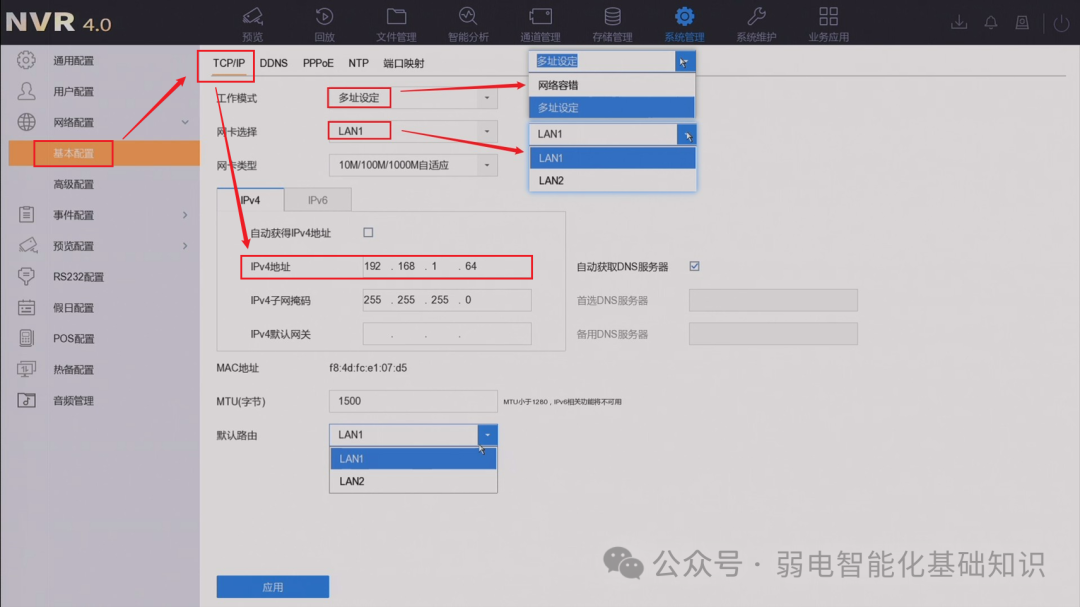Choose LAN1 in 默认路由 list
This screenshot has width=1080, height=607.
[413, 459]
